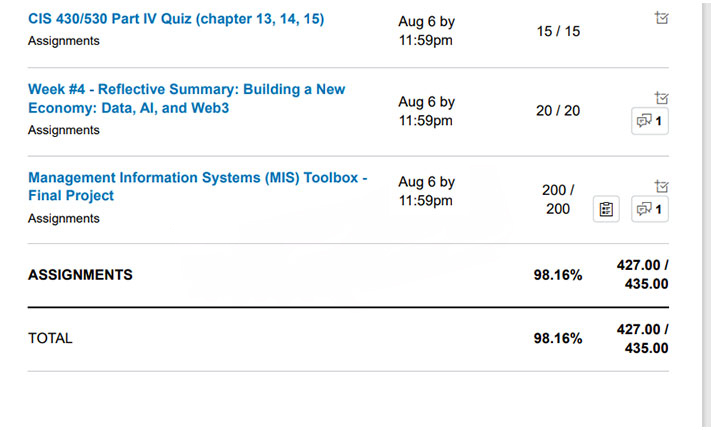Click the TOTAL row label
The height and width of the screenshot is (430, 711).
[50, 338]
